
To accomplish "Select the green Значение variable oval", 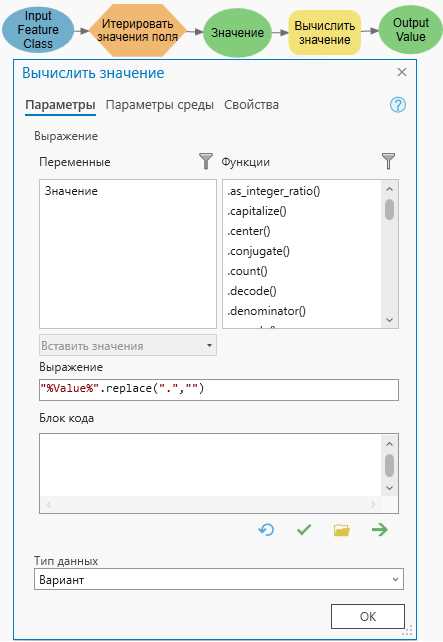I will click(237, 33).
